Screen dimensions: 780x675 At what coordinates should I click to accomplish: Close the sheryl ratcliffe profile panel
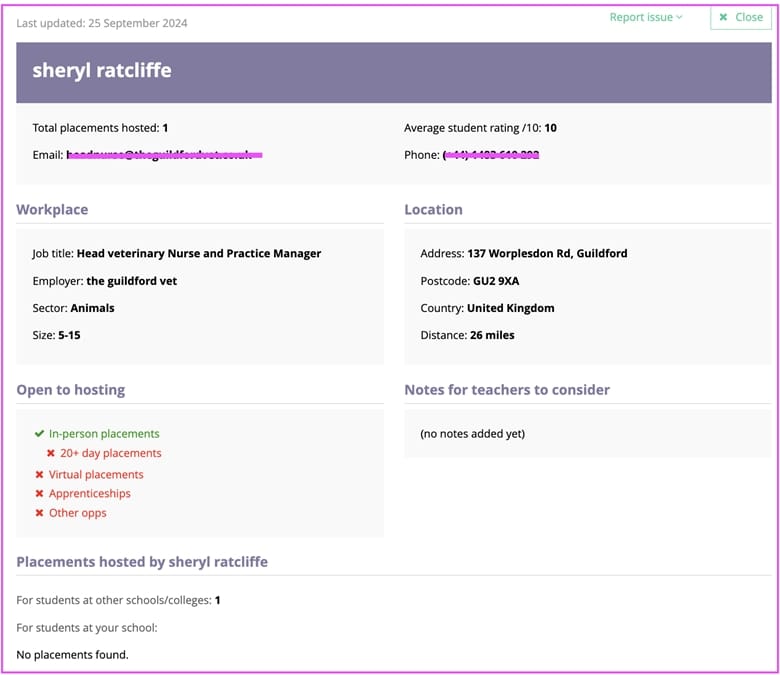point(741,18)
